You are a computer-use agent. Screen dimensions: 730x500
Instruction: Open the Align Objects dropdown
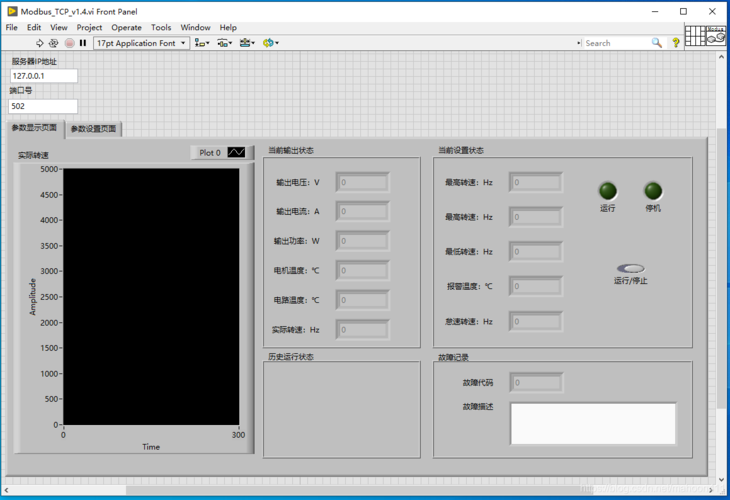[202, 43]
